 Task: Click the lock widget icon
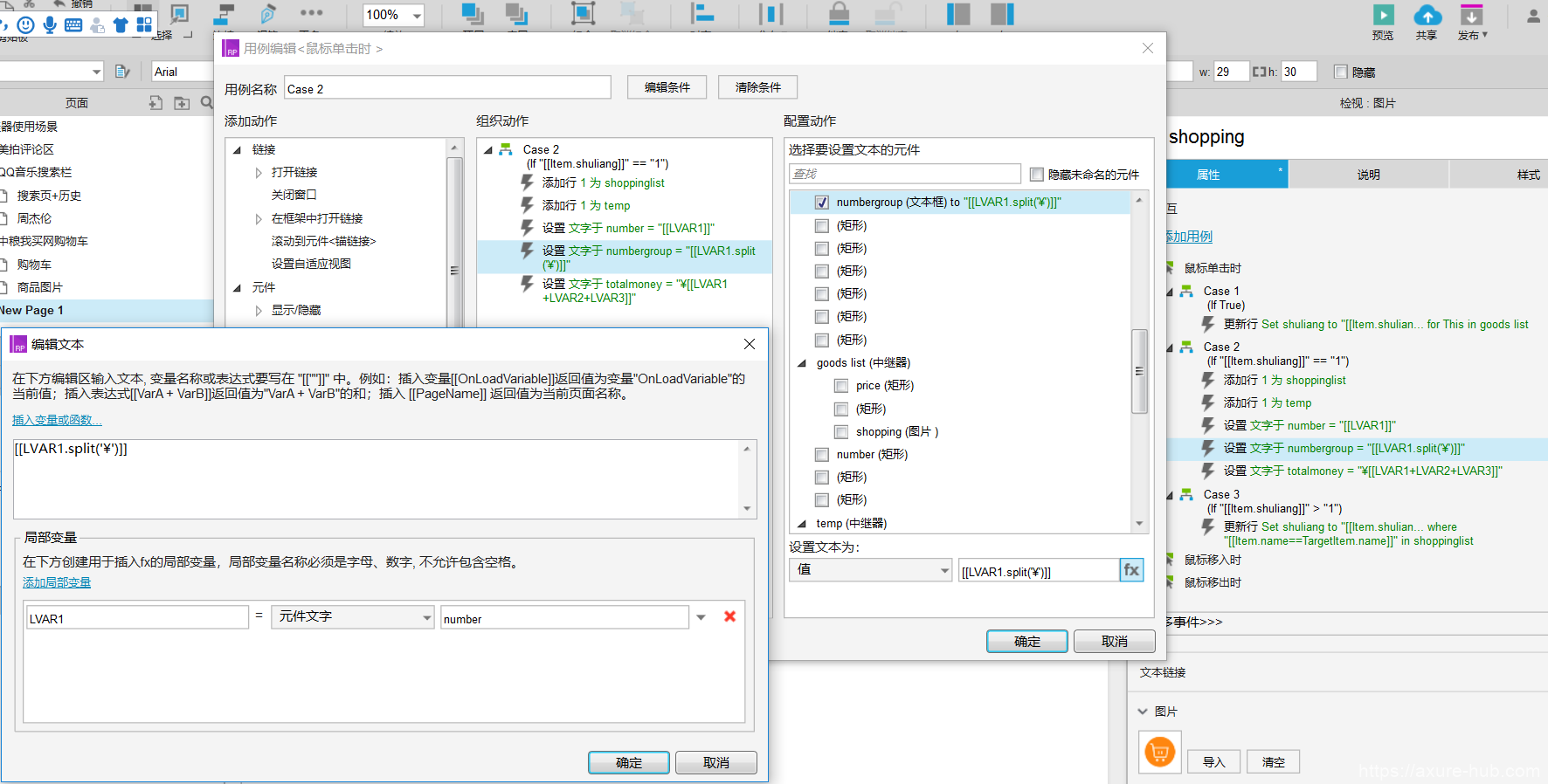(x=839, y=13)
